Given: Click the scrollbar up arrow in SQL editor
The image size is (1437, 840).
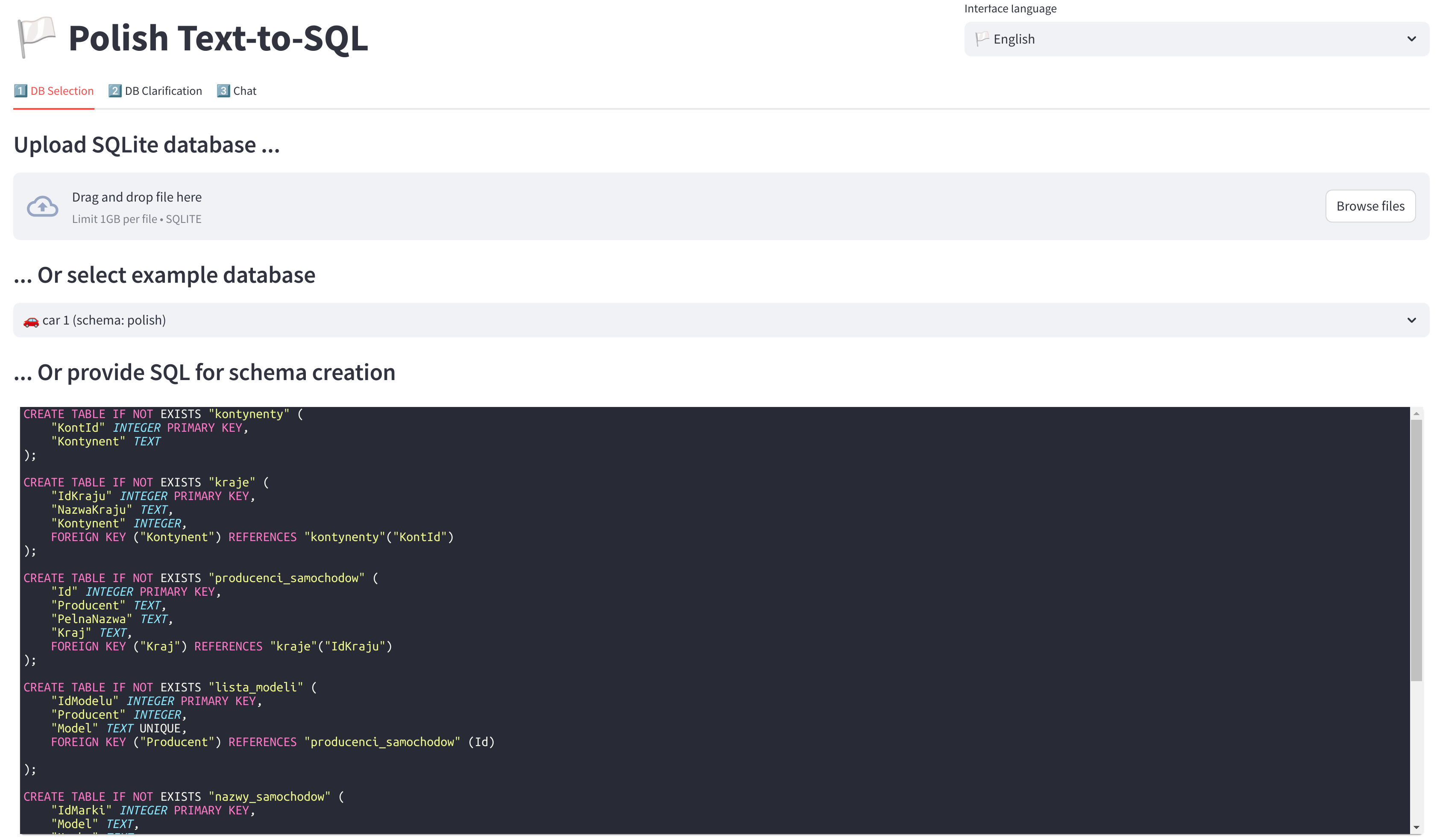Looking at the screenshot, I should coord(1416,413).
